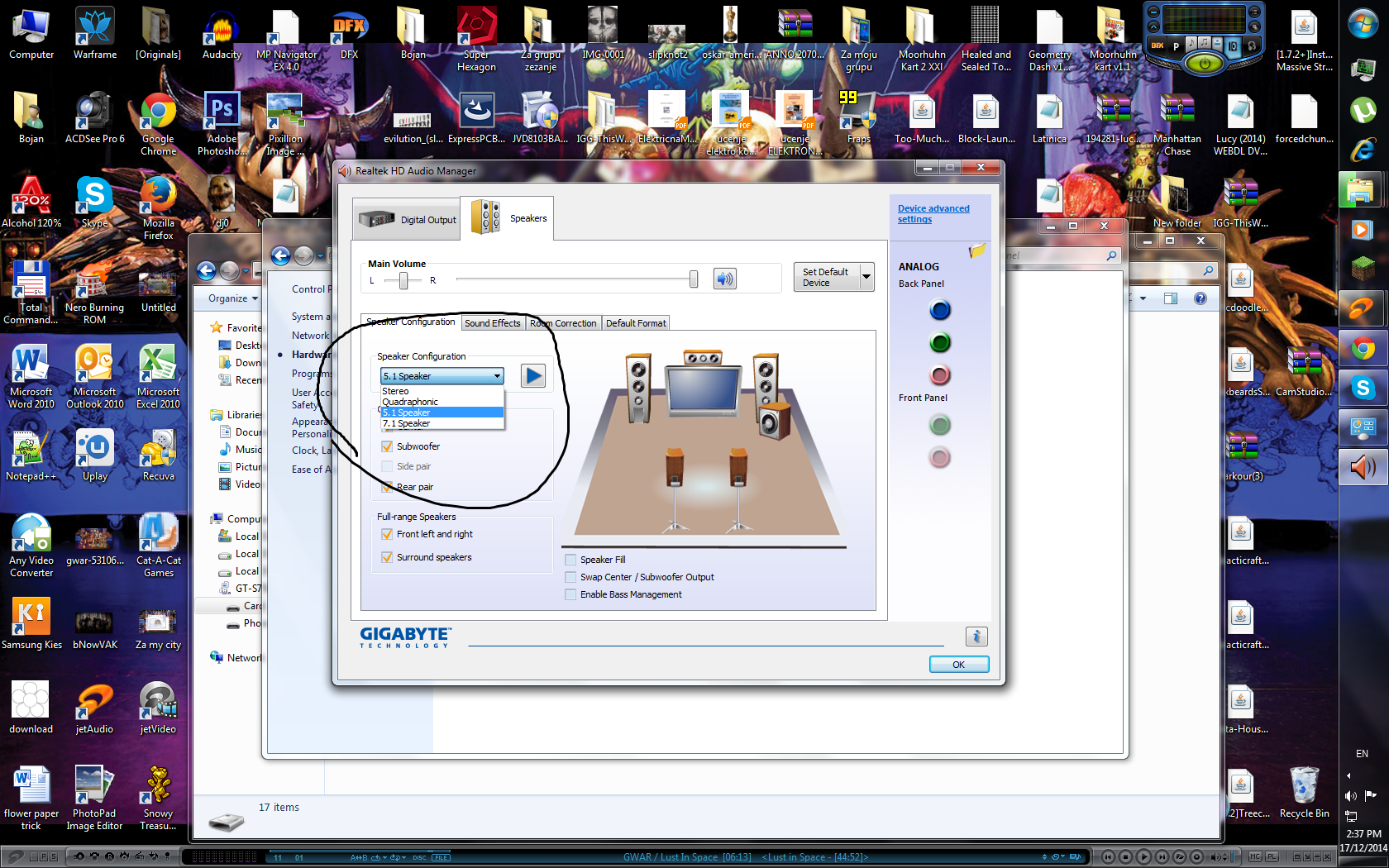Open Audacity desktop shortcut
1389x868 pixels.
click(222, 34)
